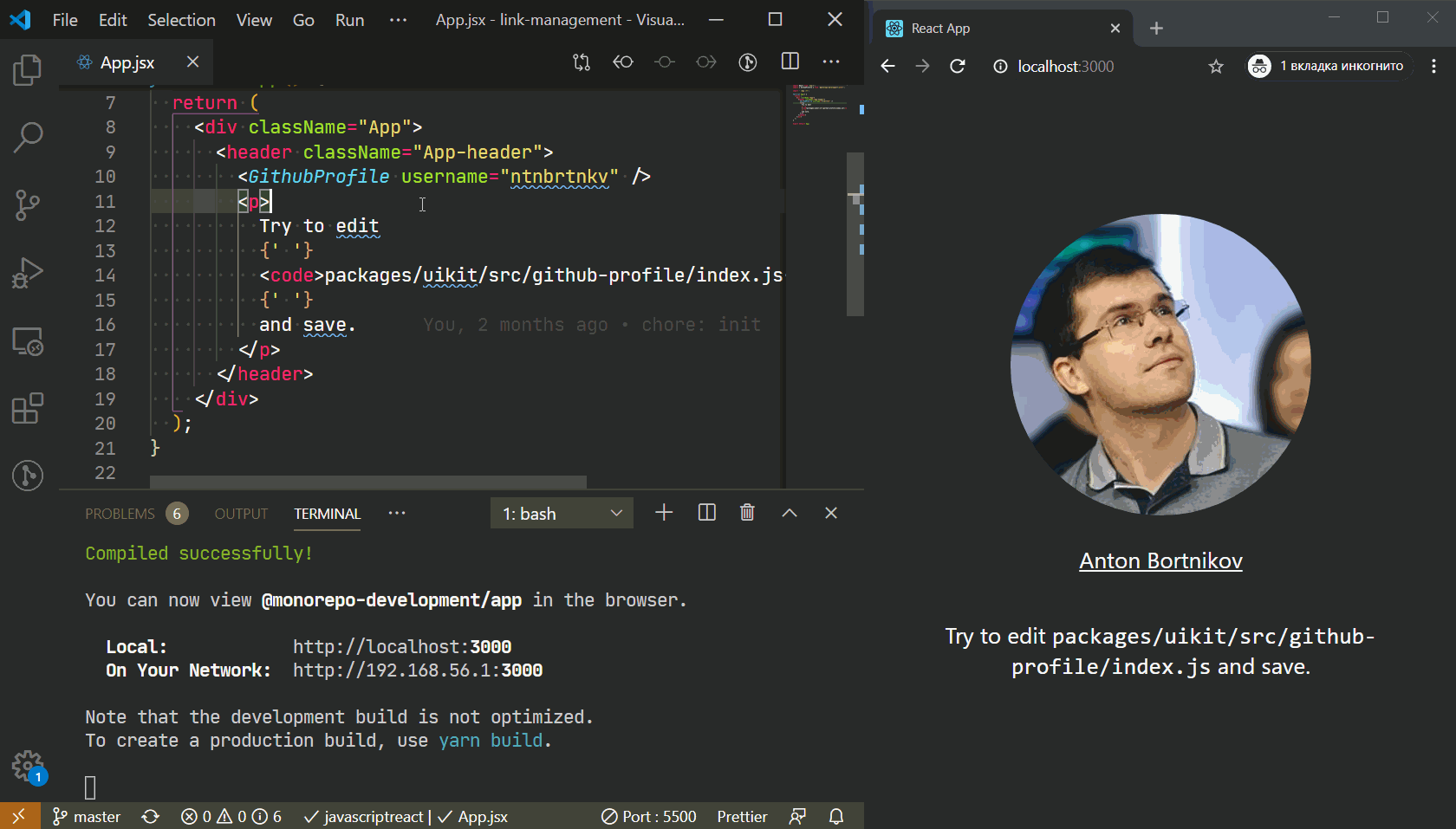Click the Anton Bortnikov profile link
The width and height of the screenshot is (1456, 829).
(1160, 561)
